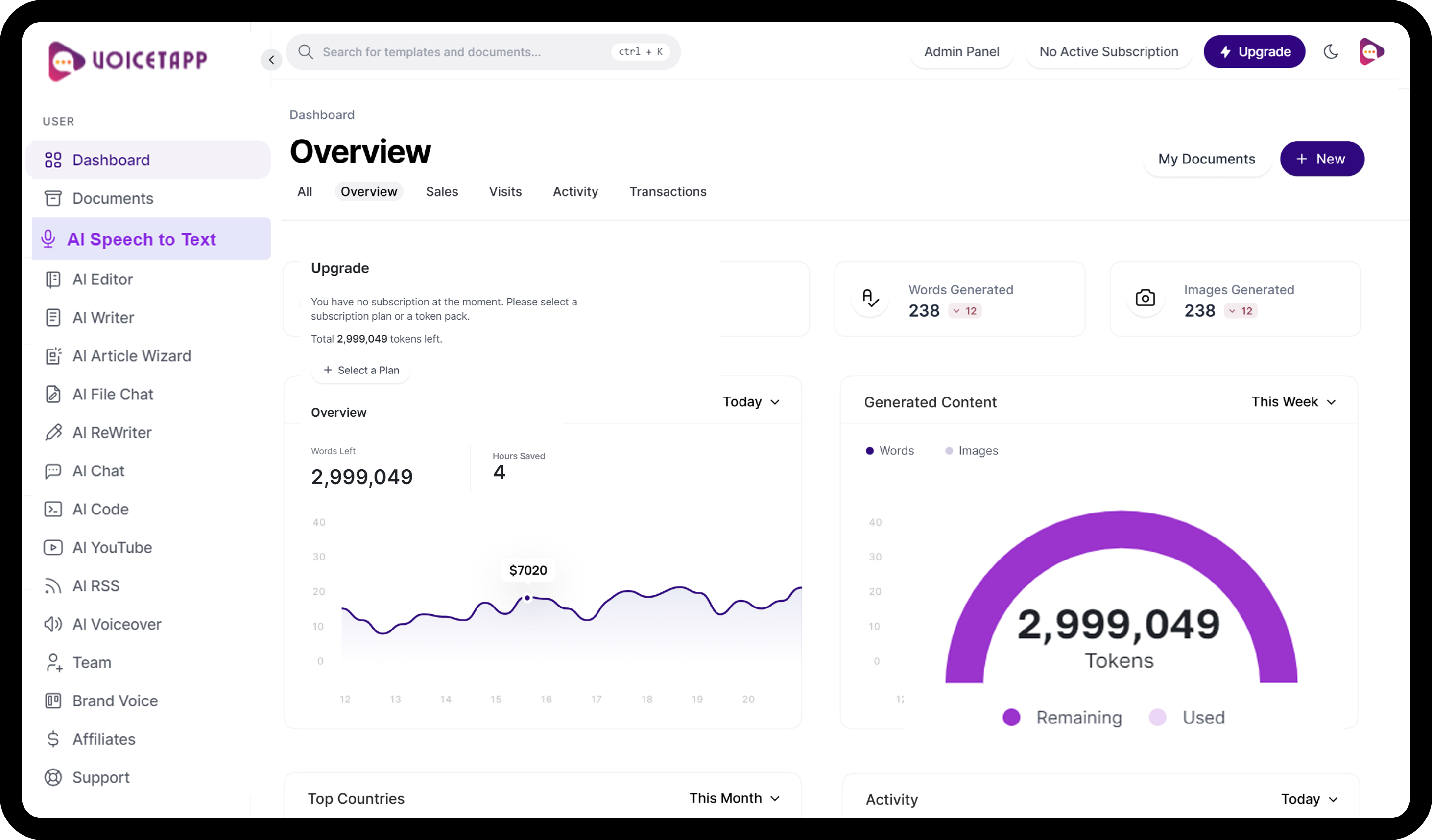1432x840 pixels.
Task: Click the Upgrade button in header
Action: (1254, 52)
